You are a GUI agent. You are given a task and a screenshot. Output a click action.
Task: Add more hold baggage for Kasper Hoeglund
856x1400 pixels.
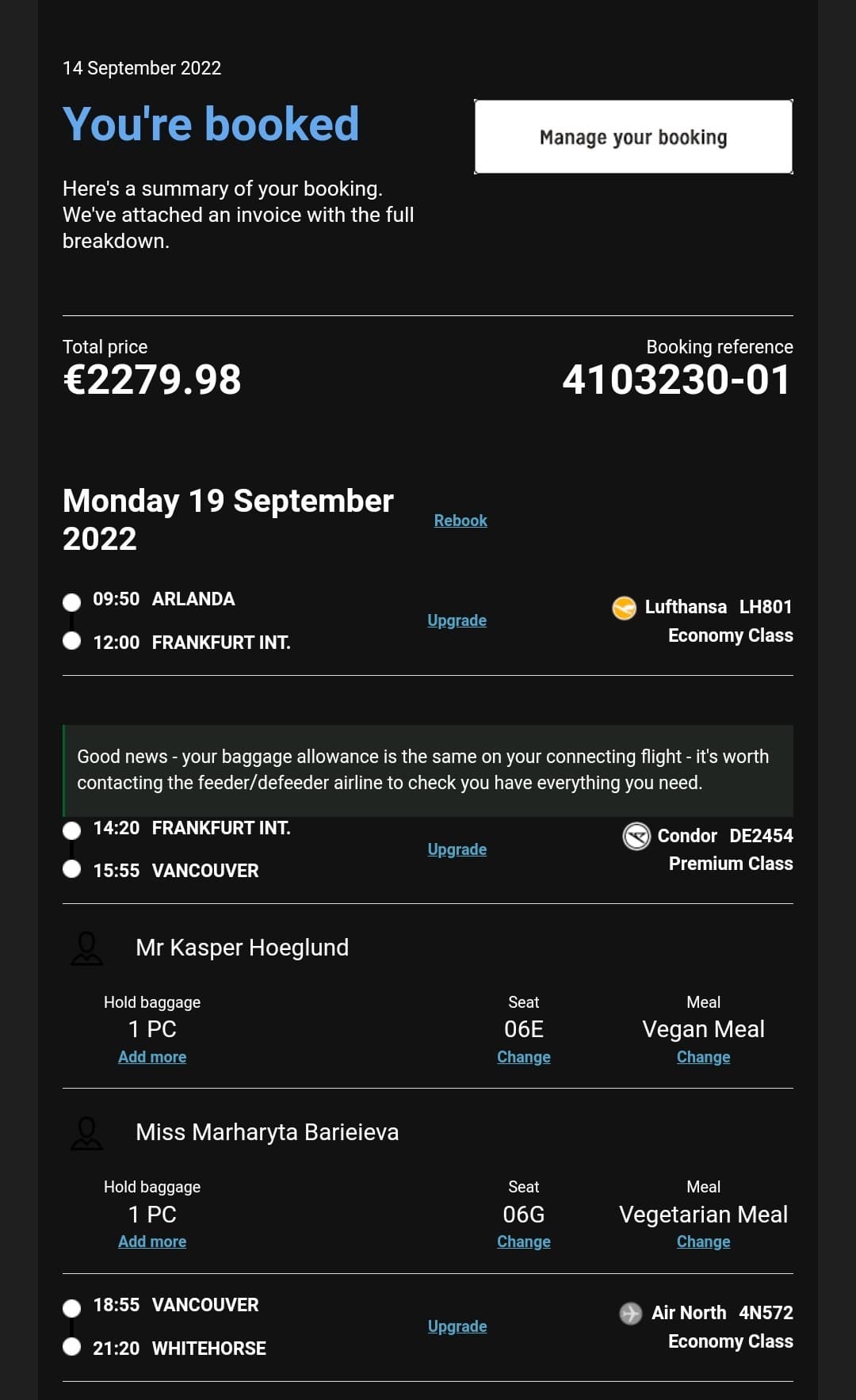(152, 1057)
